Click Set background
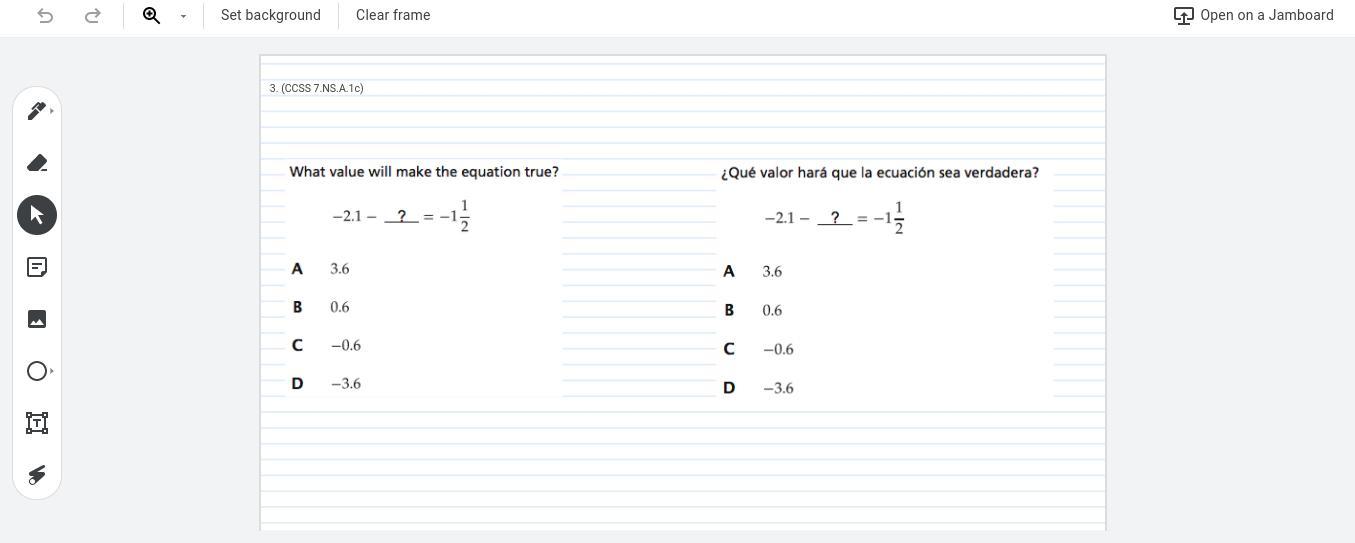 tap(271, 15)
